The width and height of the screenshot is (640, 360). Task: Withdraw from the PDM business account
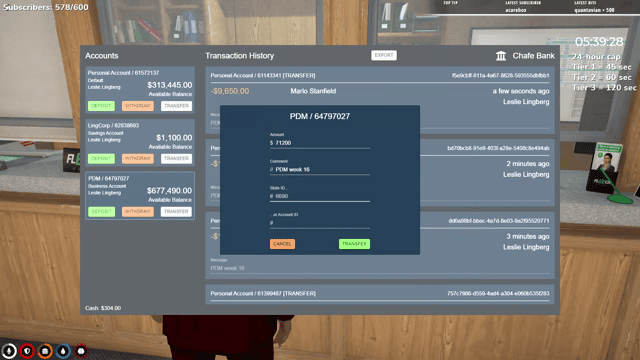pos(138,211)
